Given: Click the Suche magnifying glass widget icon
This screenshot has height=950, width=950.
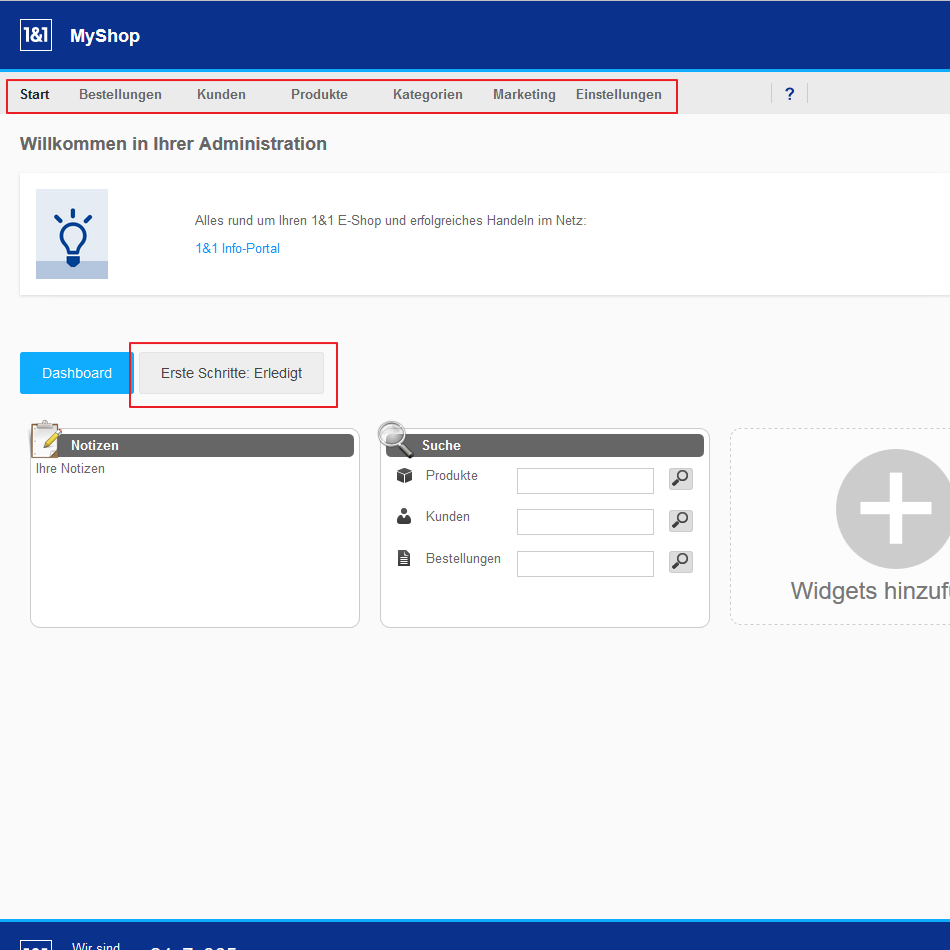Looking at the screenshot, I should point(395,439).
